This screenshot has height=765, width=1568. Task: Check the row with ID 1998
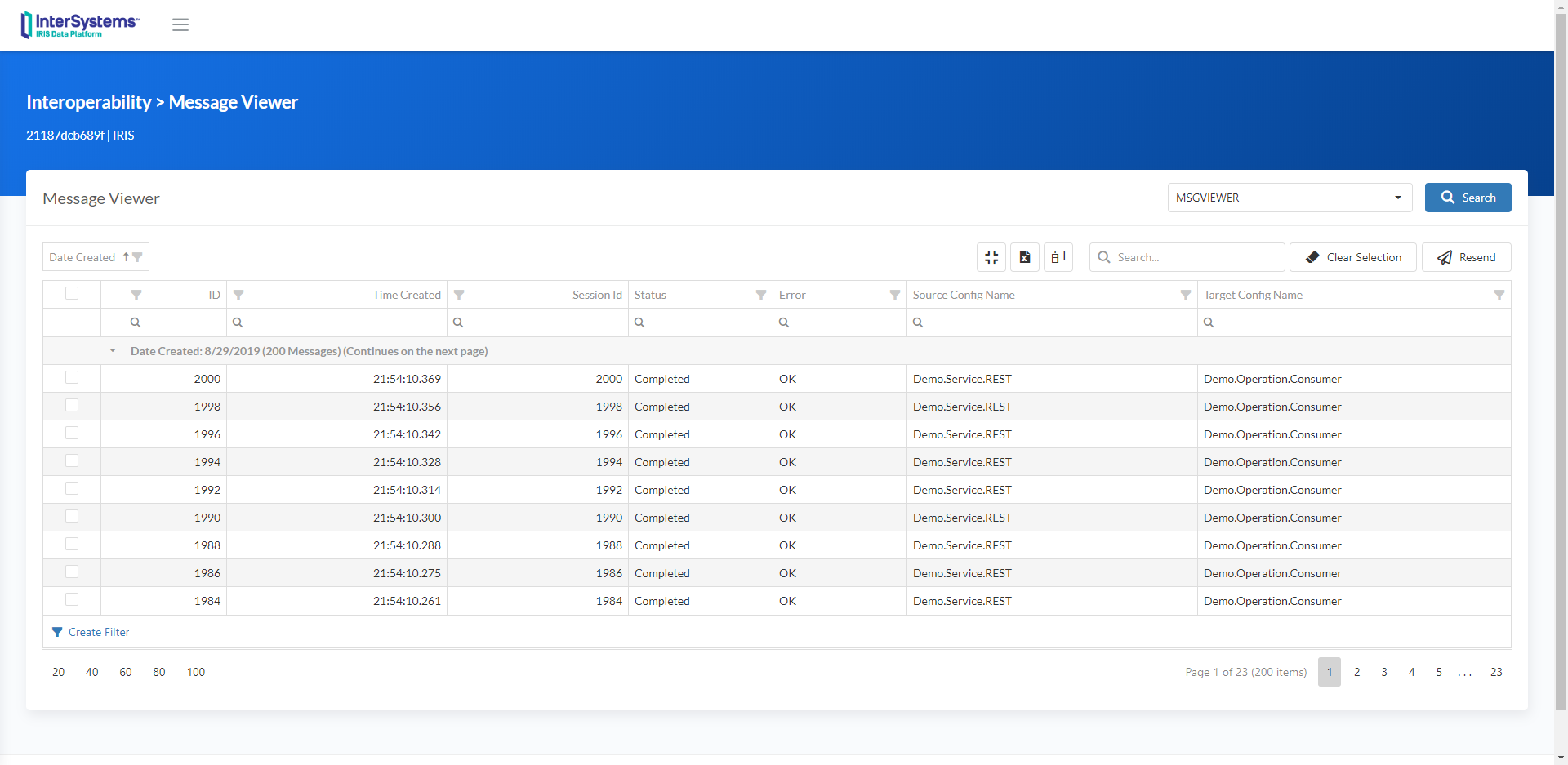72,405
